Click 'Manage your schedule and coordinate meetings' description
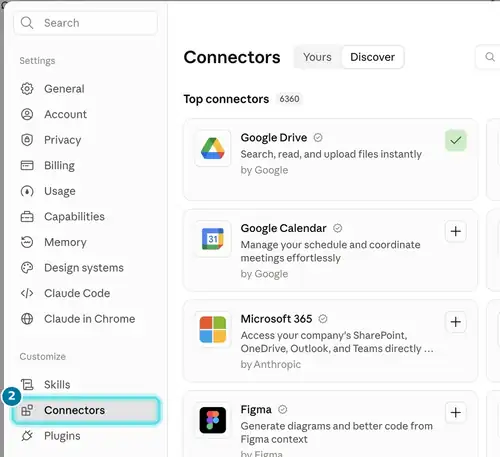500x457 pixels. coord(330,251)
